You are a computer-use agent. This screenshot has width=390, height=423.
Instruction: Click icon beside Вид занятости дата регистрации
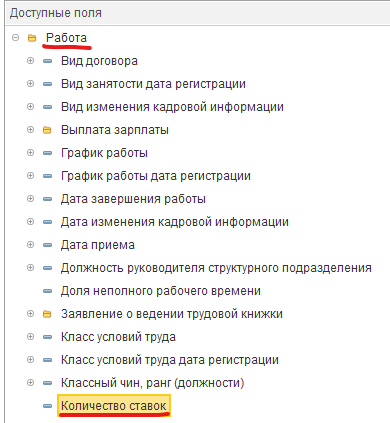coord(48,84)
